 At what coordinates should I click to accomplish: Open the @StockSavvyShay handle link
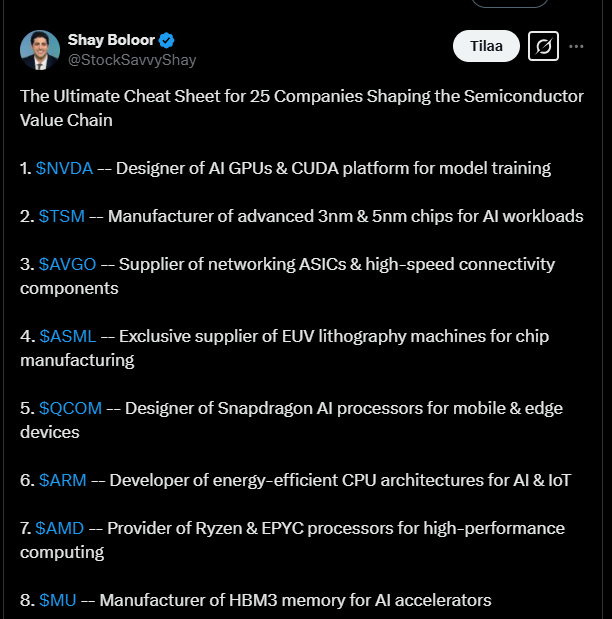(131, 60)
